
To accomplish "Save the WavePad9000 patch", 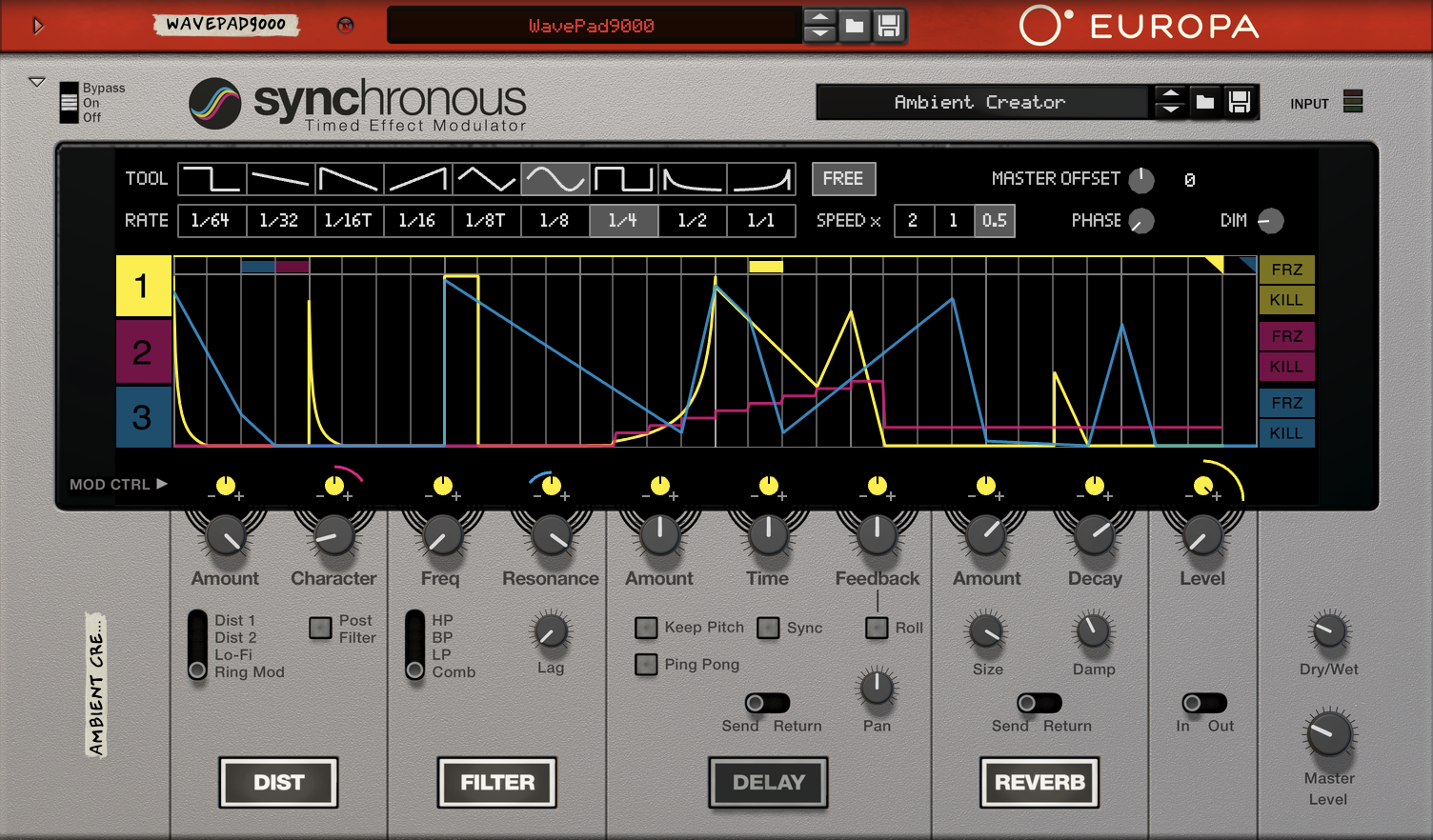I will point(889,26).
